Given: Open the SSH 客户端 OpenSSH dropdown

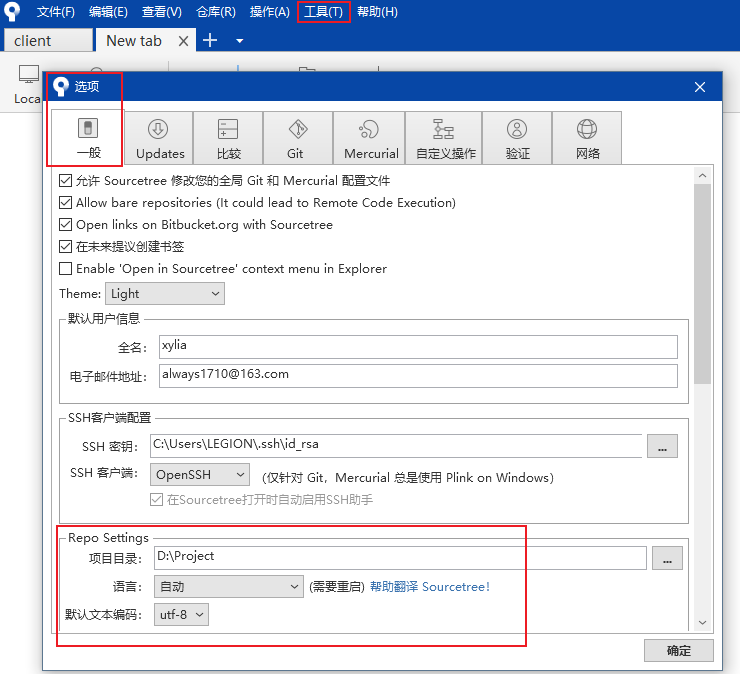Looking at the screenshot, I should click(x=200, y=475).
